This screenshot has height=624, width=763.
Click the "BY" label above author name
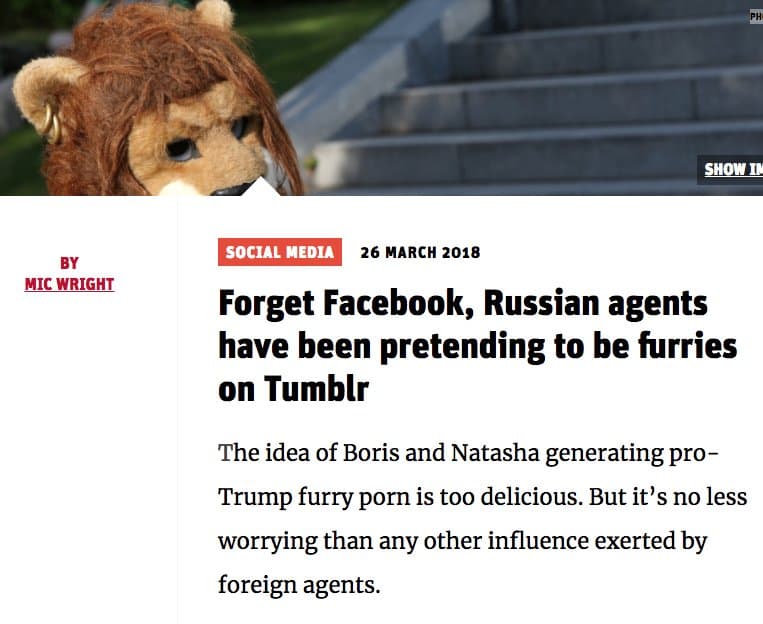coord(69,263)
